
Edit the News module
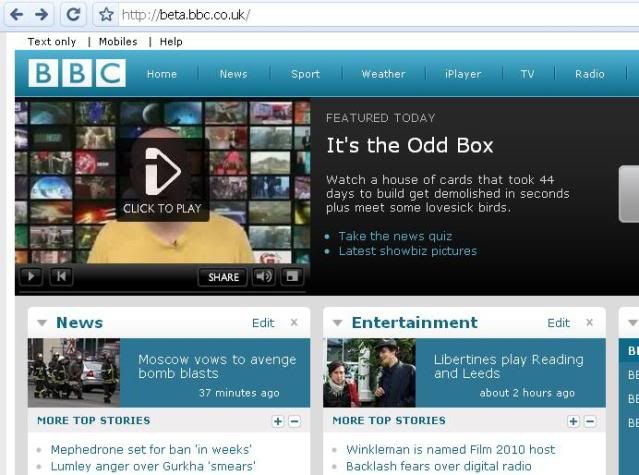click(x=263, y=323)
